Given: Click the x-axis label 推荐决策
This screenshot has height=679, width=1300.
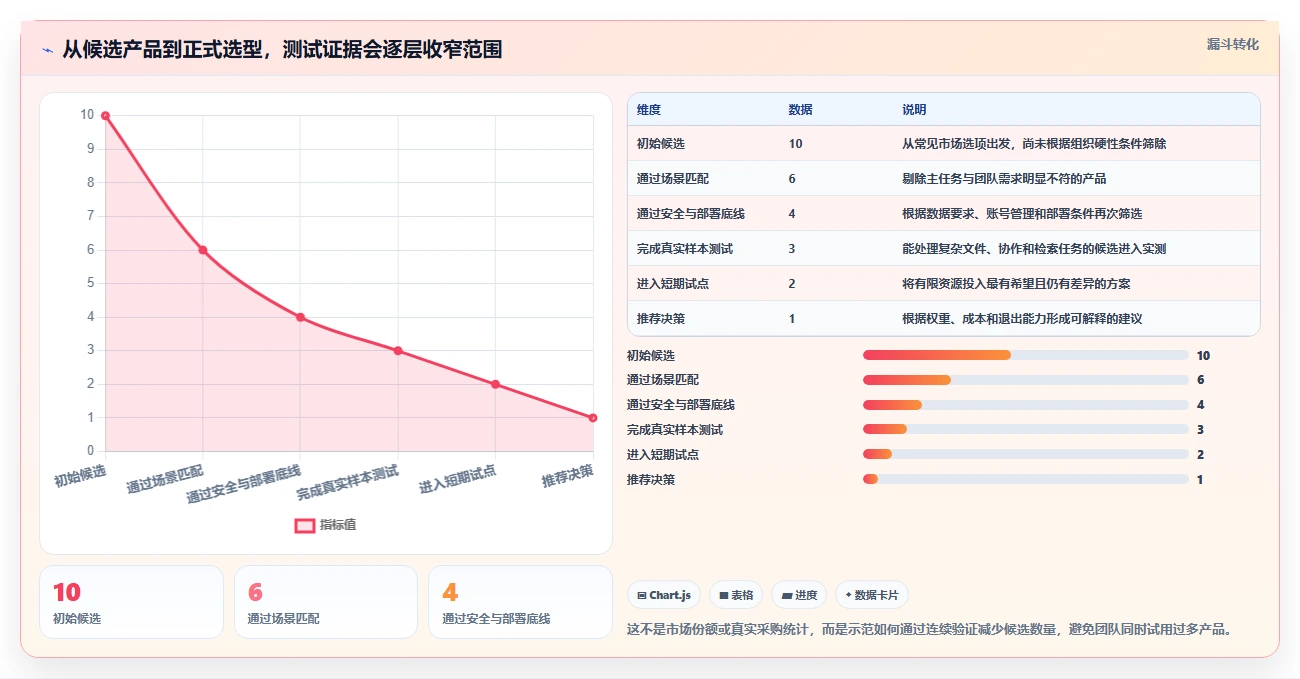Looking at the screenshot, I should tap(568, 476).
